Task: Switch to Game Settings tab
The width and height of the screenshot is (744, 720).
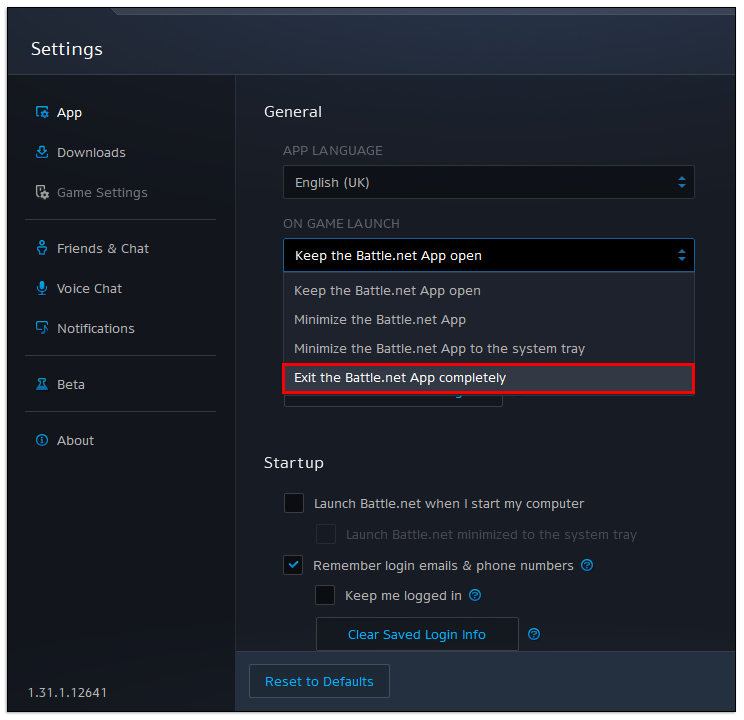Action: click(x=102, y=193)
